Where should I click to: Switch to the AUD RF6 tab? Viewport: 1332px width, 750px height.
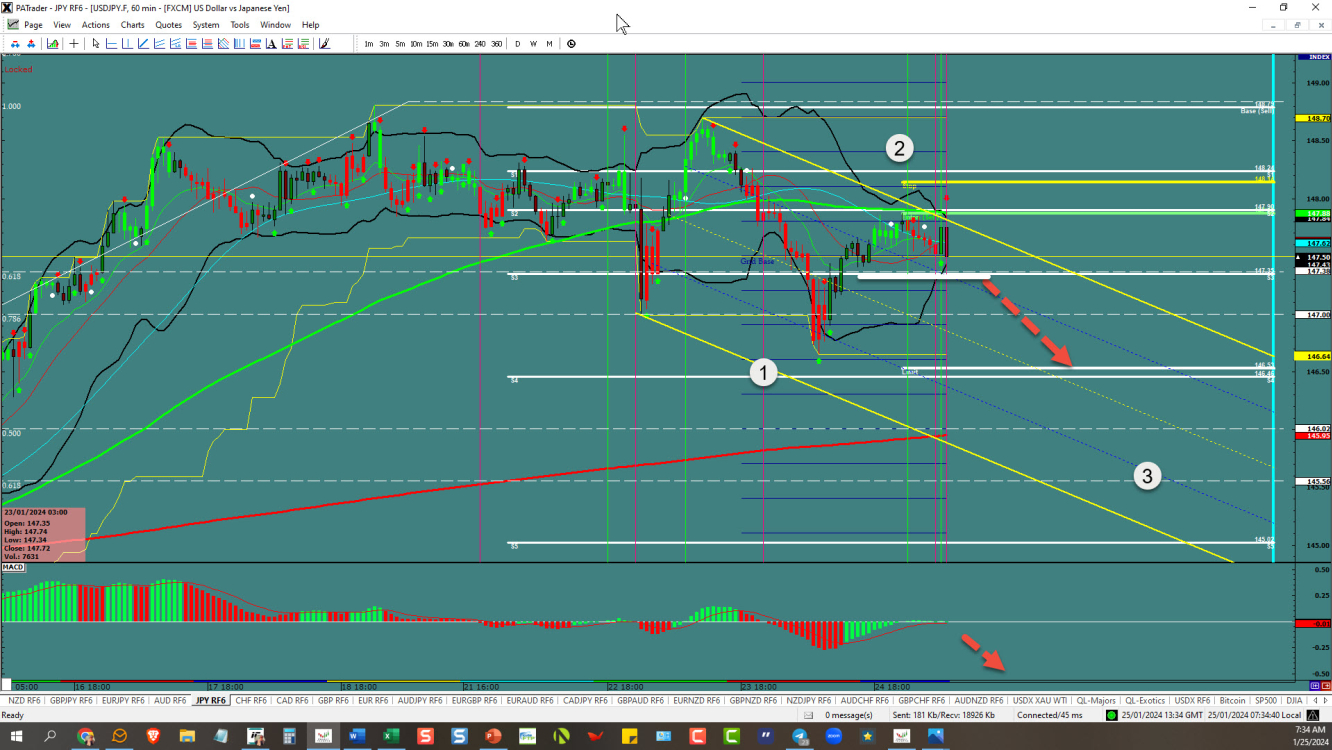pyautogui.click(x=169, y=700)
